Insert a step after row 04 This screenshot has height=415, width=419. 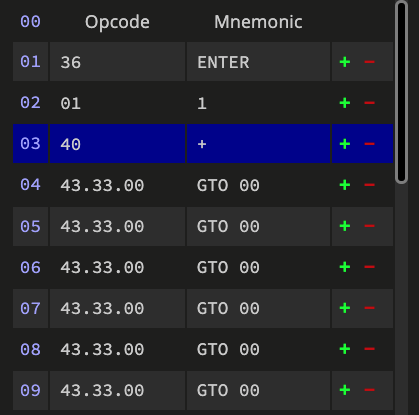coord(345,185)
